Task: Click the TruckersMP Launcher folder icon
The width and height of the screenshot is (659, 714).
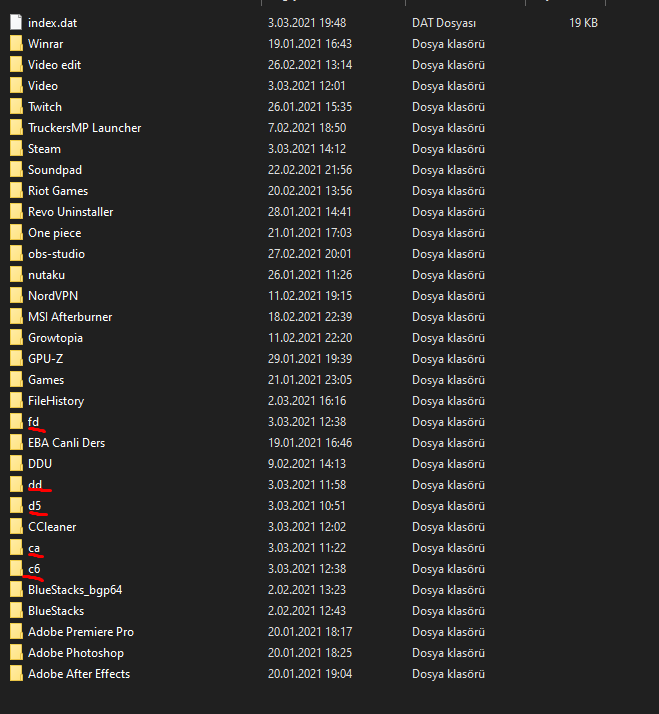Action: tap(16, 128)
